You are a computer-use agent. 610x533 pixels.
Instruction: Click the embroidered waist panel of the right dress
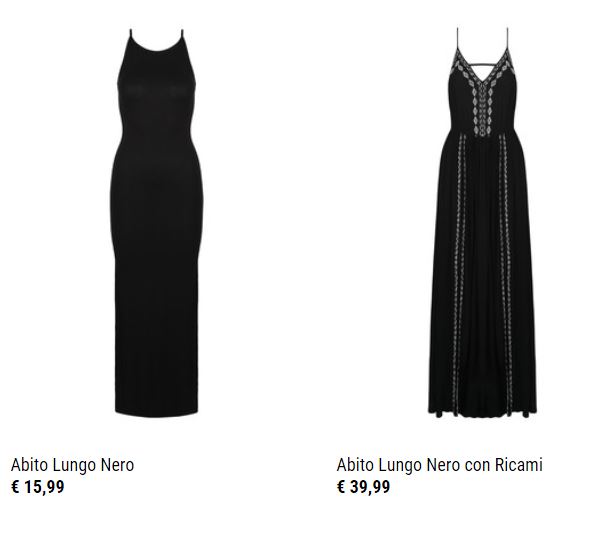[482, 124]
